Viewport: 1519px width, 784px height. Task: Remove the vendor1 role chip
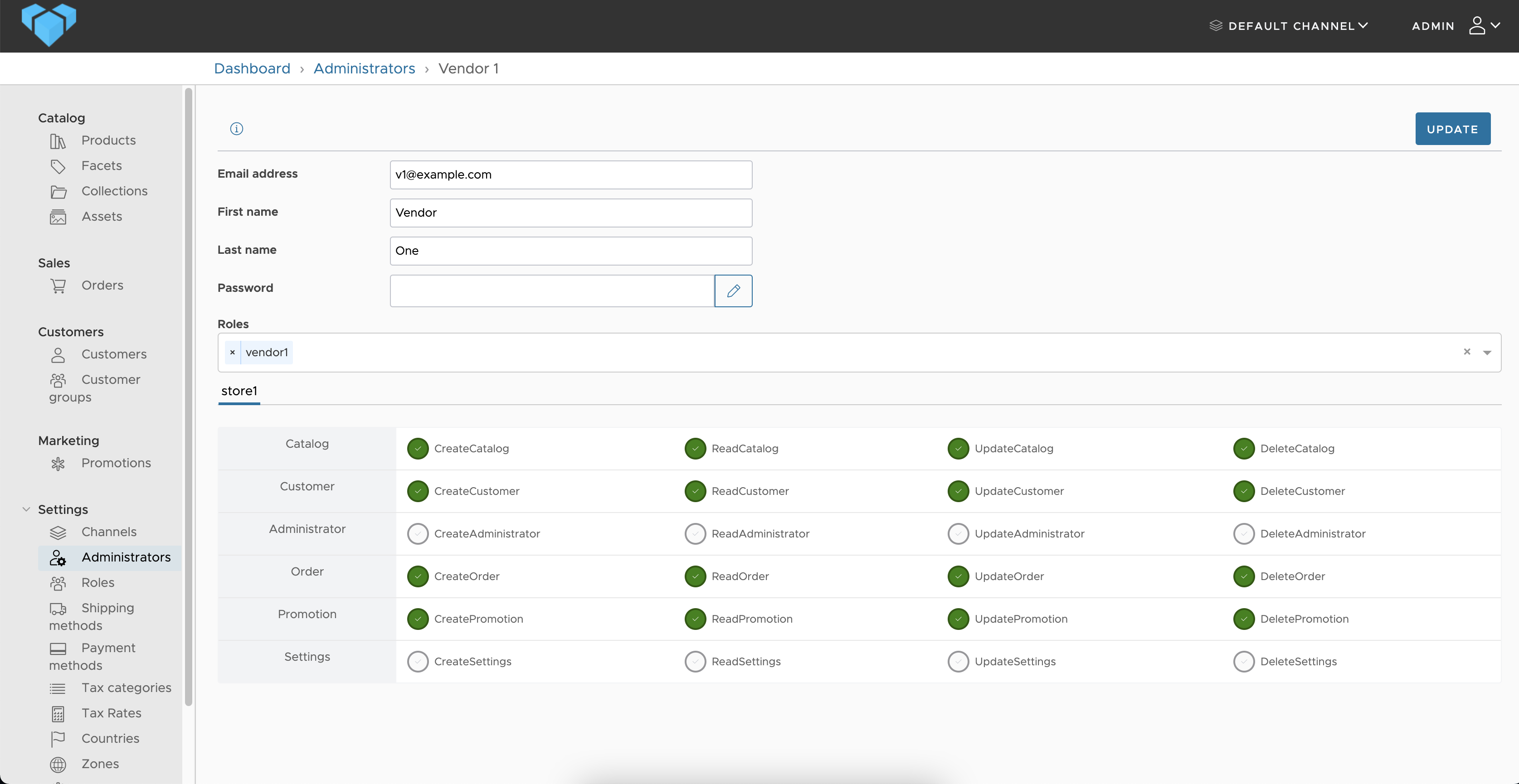pyautogui.click(x=232, y=353)
